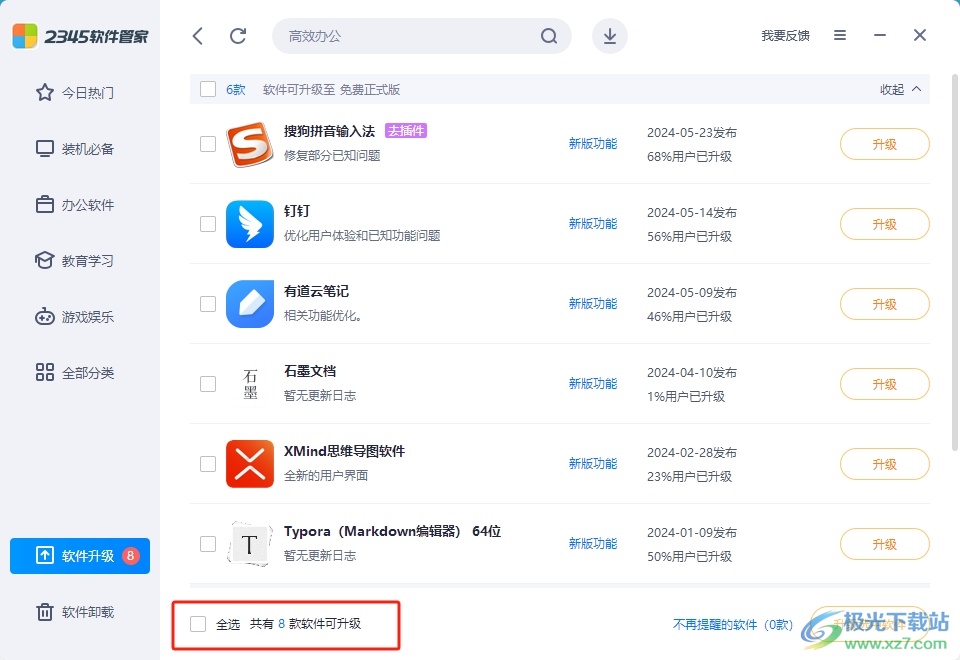Image resolution: width=960 pixels, height=660 pixels.
Task: Check the XMind思维导图软件 row checkbox
Action: (x=208, y=464)
